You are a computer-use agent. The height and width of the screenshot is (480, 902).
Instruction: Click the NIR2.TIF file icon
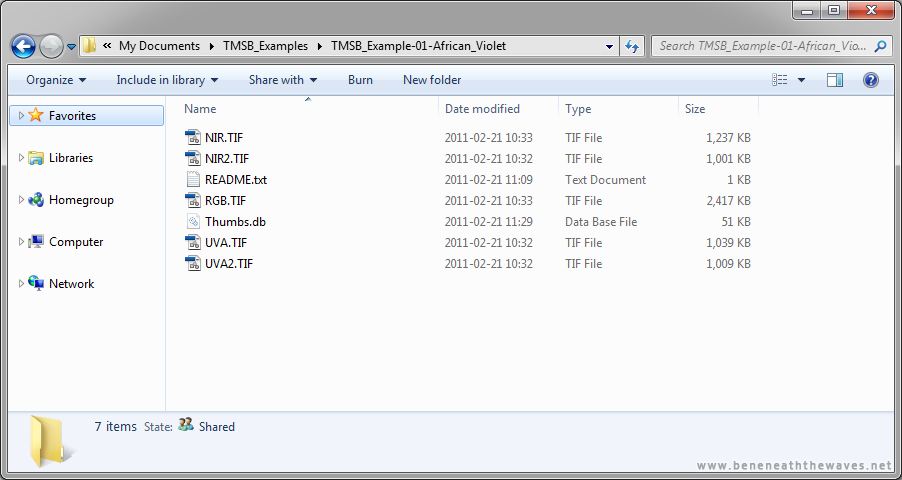pos(192,158)
